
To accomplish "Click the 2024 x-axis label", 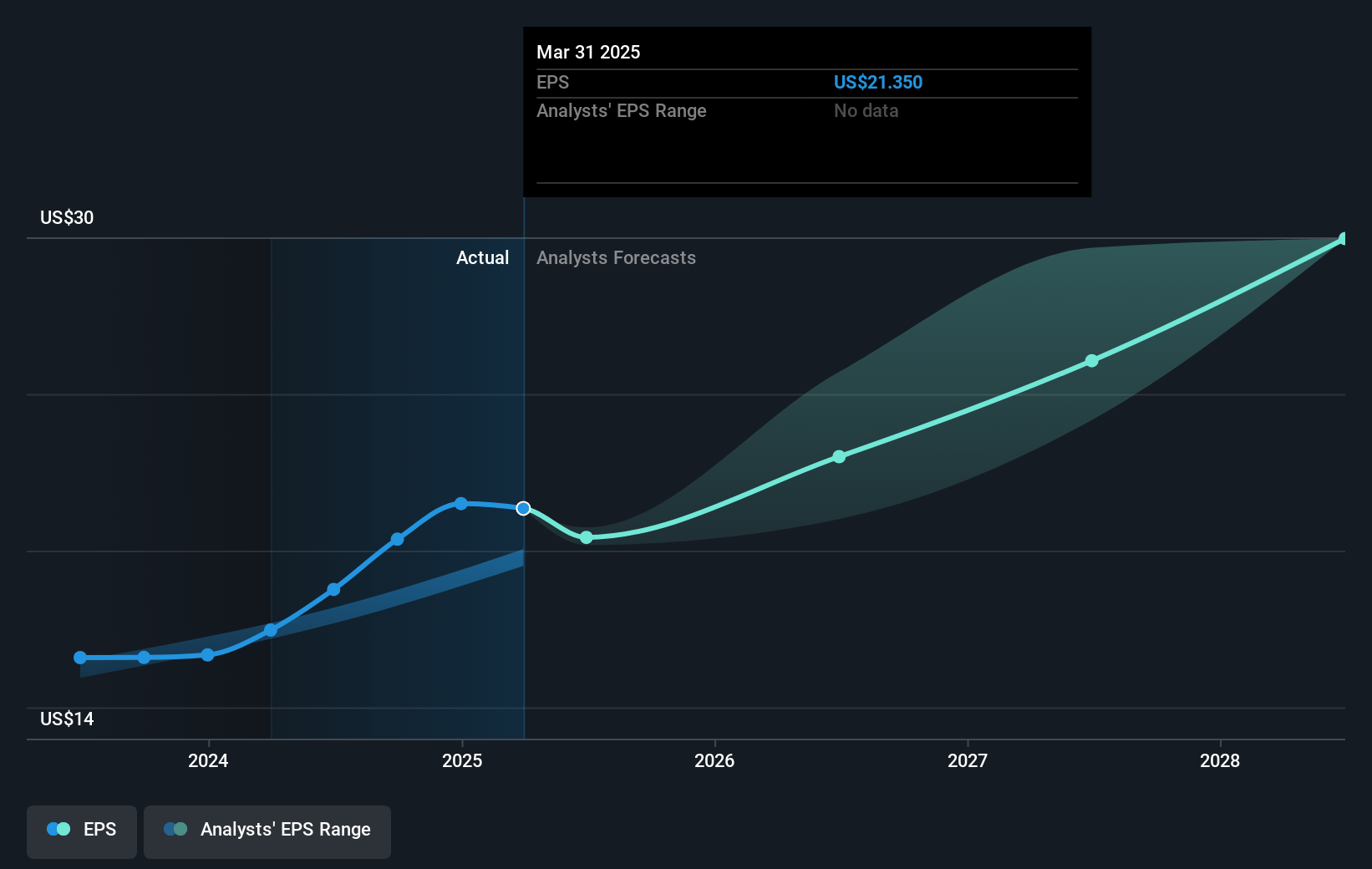I will pos(208,760).
